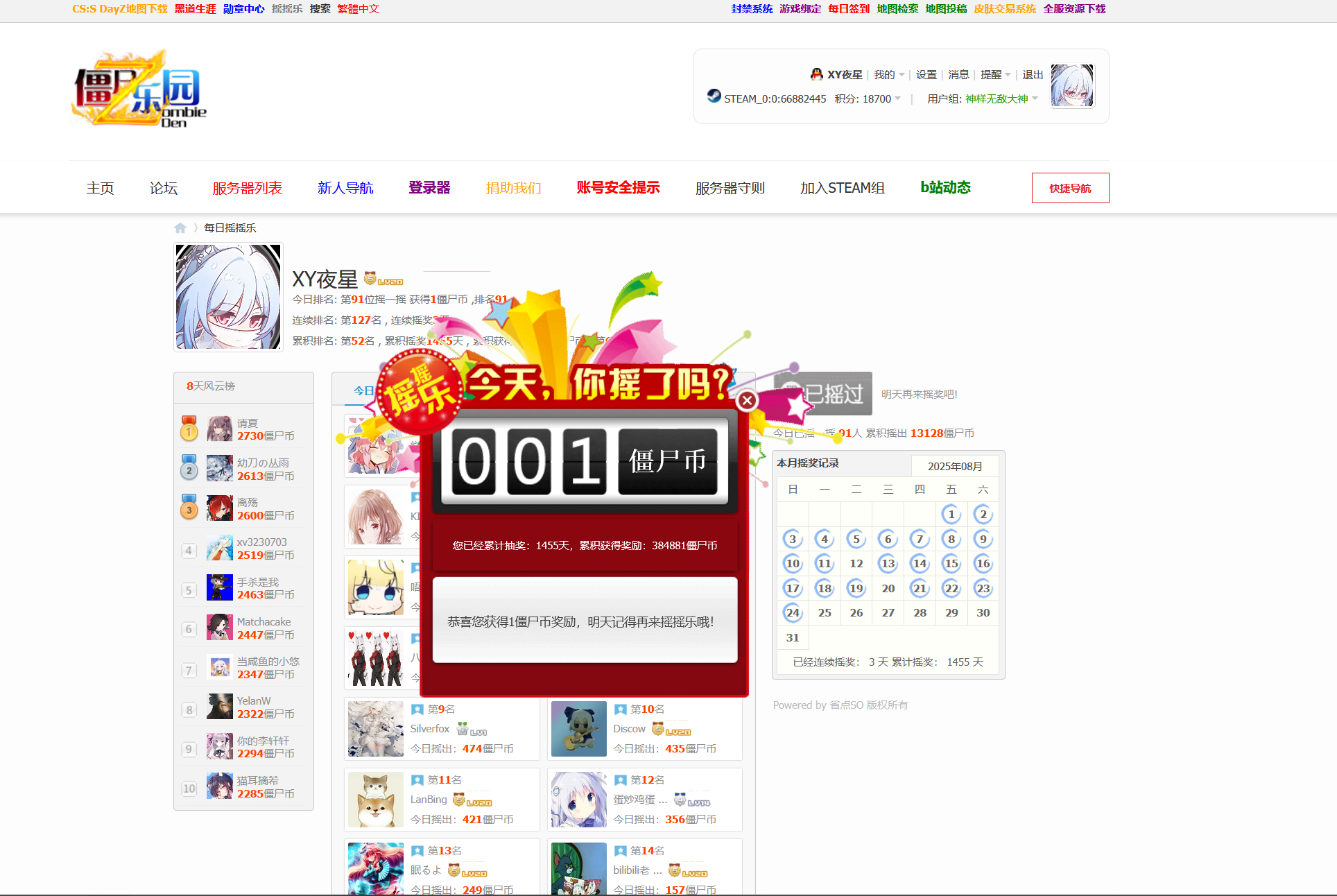Screen dimensions: 1337x896
Task: Click 繁體中文 language link
Action: [358, 9]
